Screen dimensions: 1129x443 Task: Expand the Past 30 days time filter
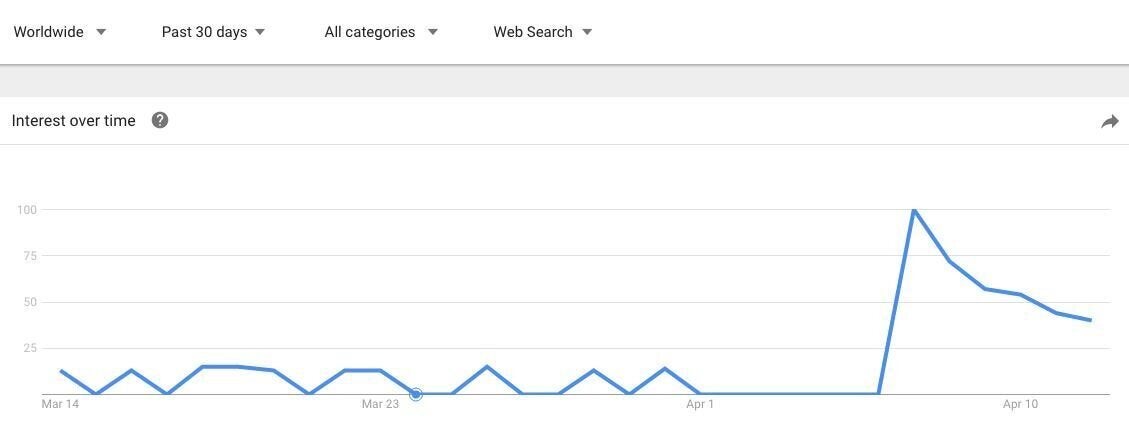pos(213,32)
